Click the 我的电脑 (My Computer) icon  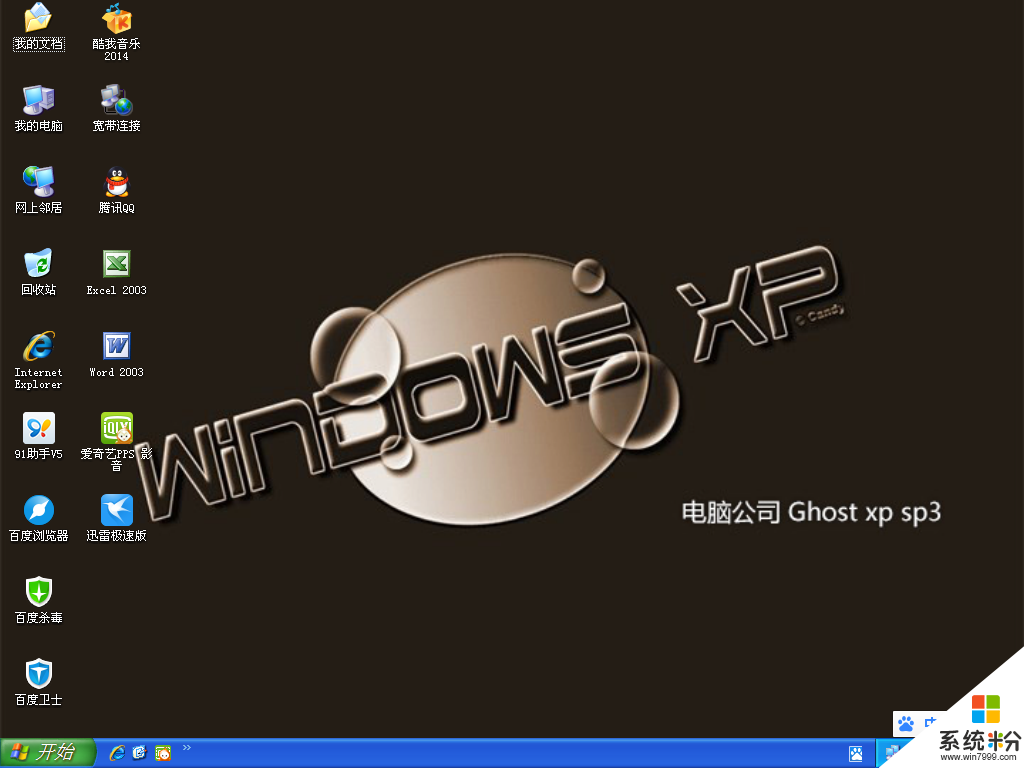(38, 100)
